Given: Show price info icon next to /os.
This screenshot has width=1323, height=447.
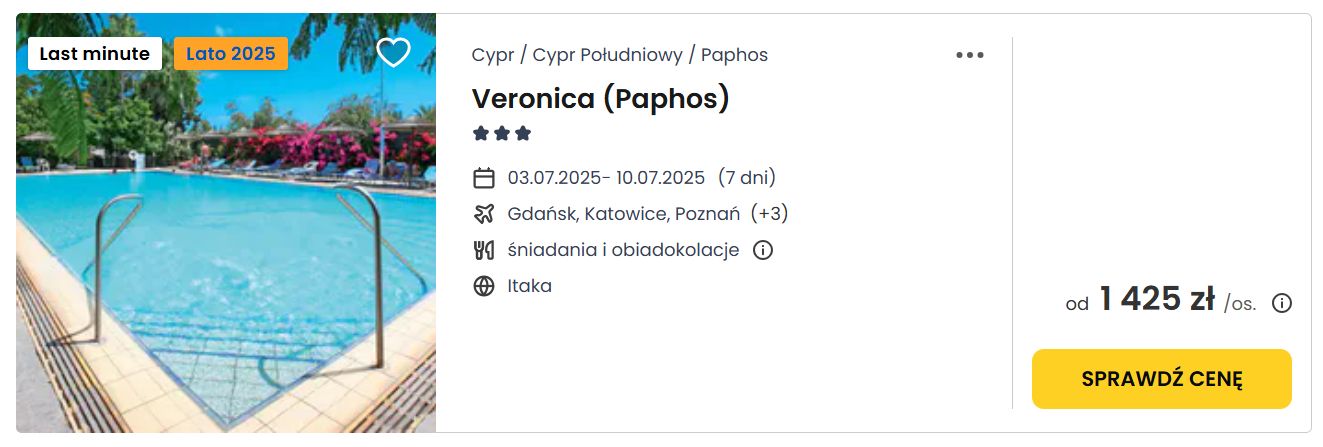Looking at the screenshot, I should point(1281,303).
